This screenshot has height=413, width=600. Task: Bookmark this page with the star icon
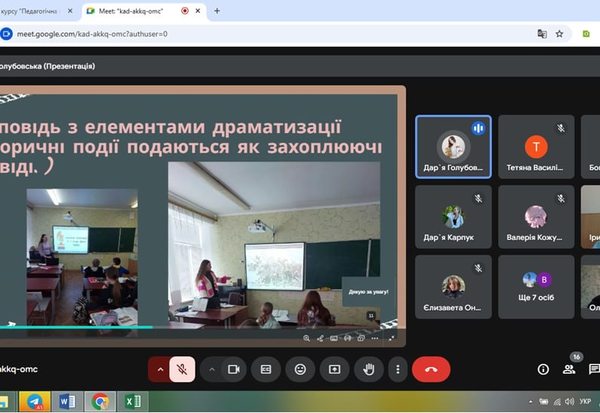[x=560, y=33]
